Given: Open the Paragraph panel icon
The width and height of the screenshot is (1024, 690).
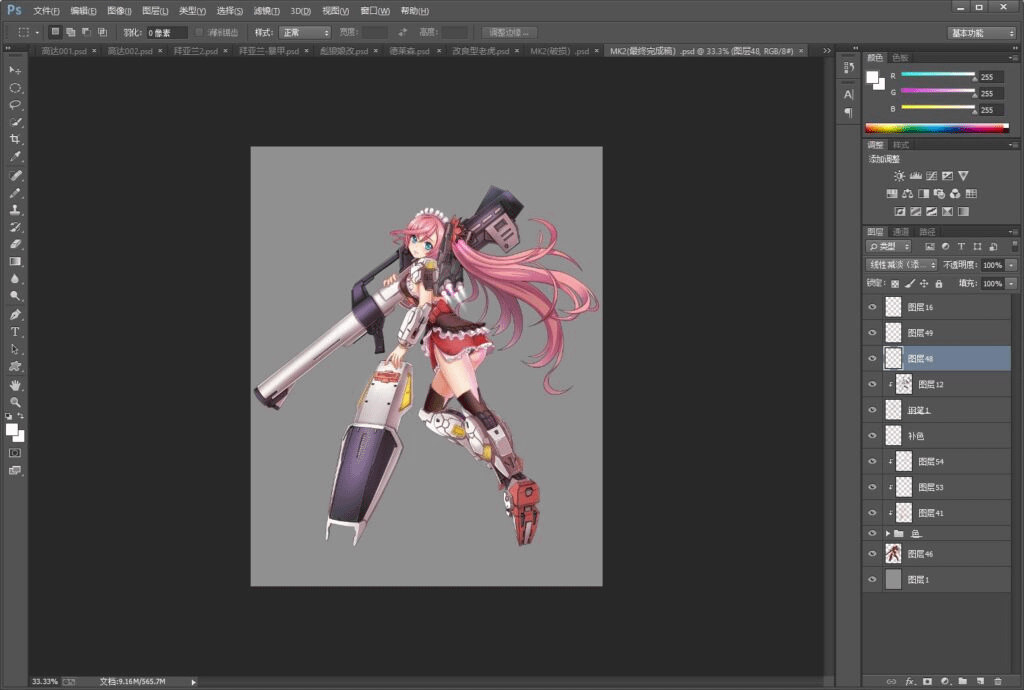Looking at the screenshot, I should point(849,112).
